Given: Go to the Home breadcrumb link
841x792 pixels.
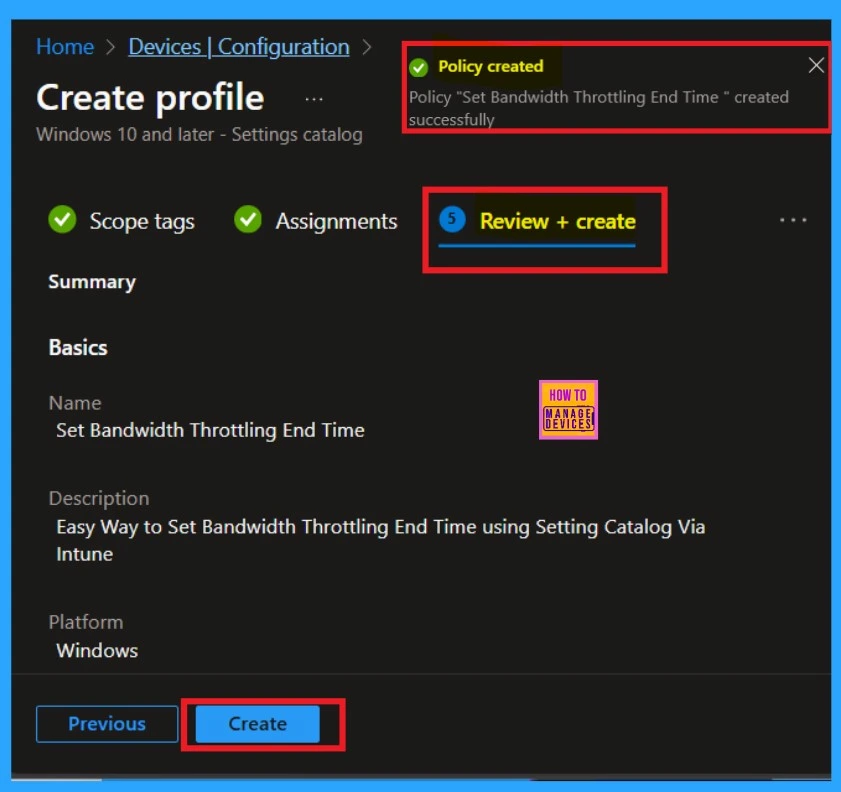Looking at the screenshot, I should click(65, 47).
